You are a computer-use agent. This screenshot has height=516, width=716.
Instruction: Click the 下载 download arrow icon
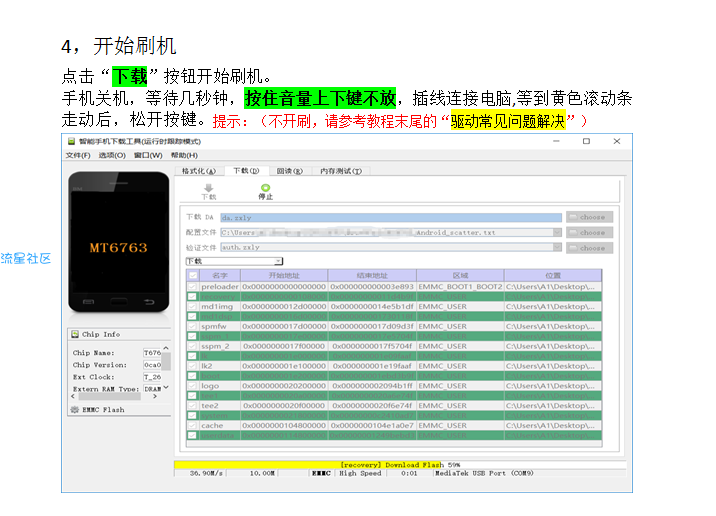tap(209, 188)
